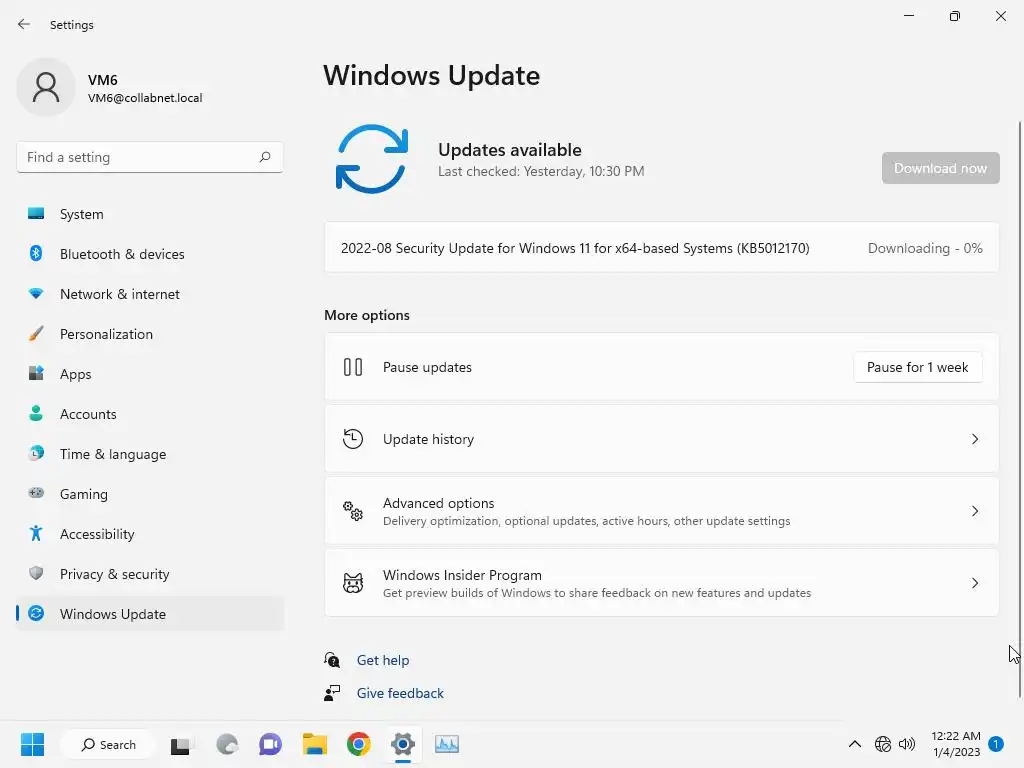Select Gaming label in the sidebar
Screen dimensions: 1024x768
(84, 494)
